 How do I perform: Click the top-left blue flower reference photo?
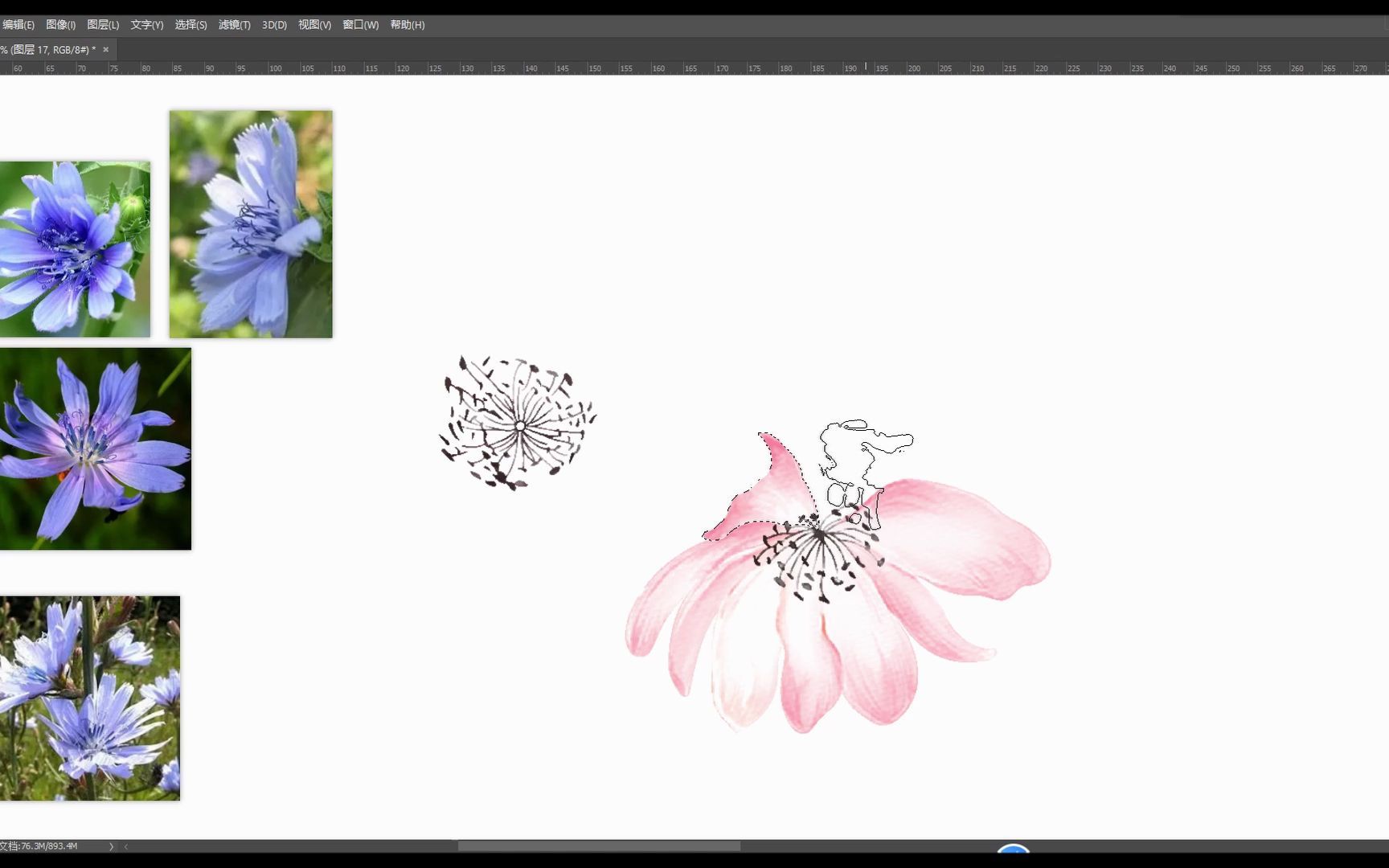pos(75,249)
